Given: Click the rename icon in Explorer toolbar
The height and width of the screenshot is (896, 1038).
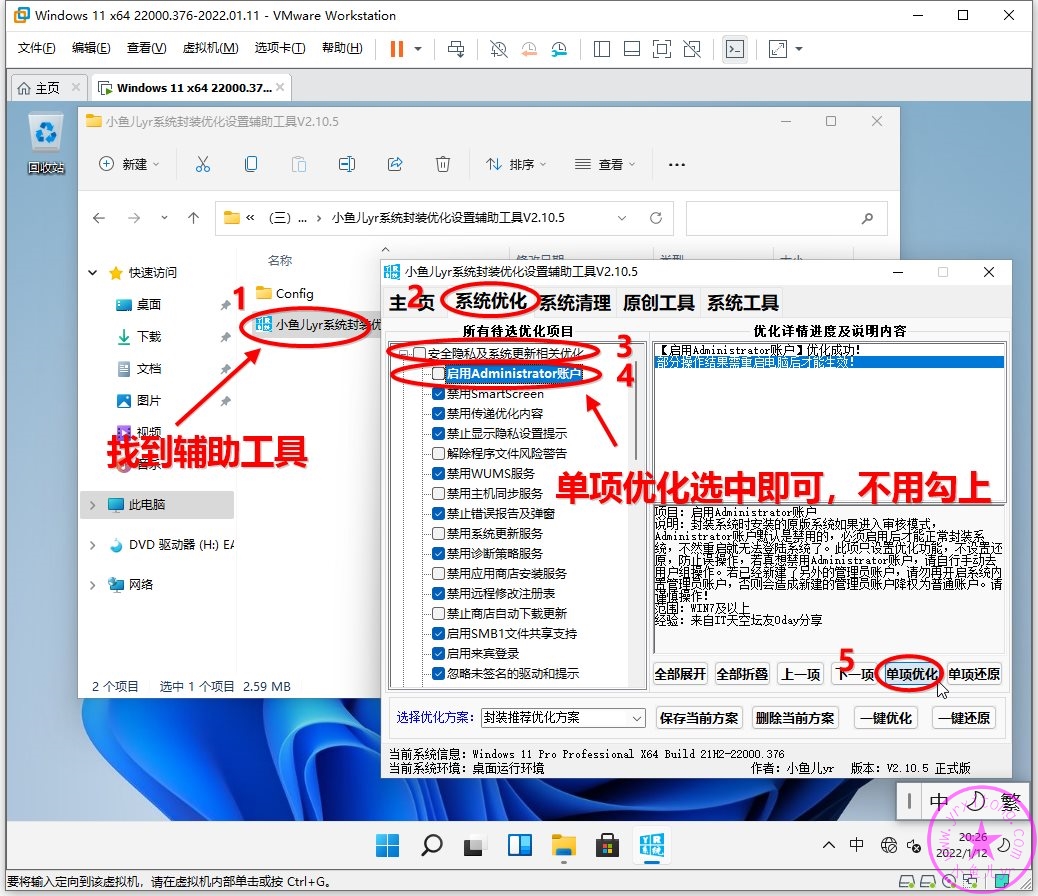Looking at the screenshot, I should (347, 164).
